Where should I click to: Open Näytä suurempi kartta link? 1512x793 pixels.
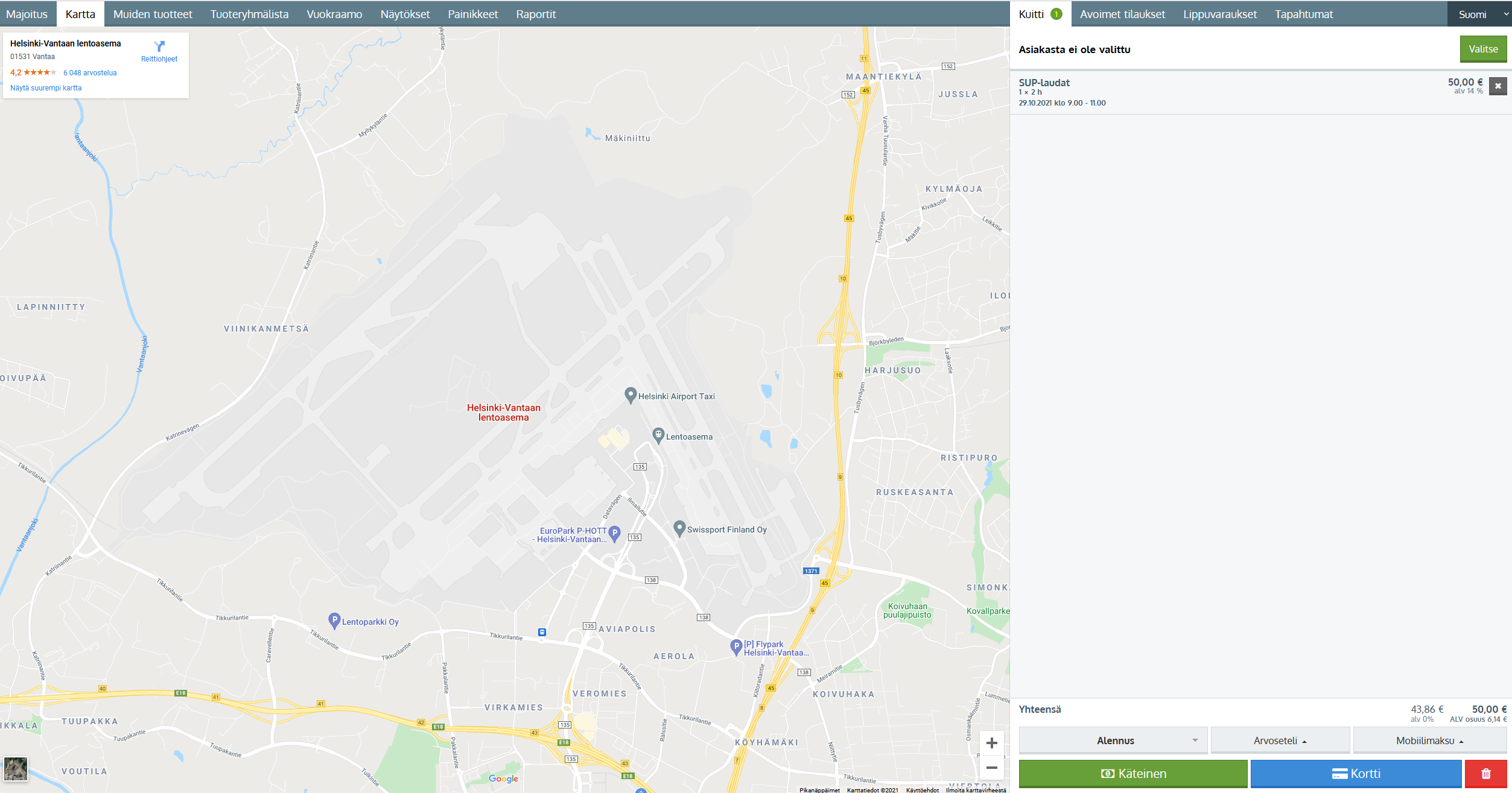point(46,88)
